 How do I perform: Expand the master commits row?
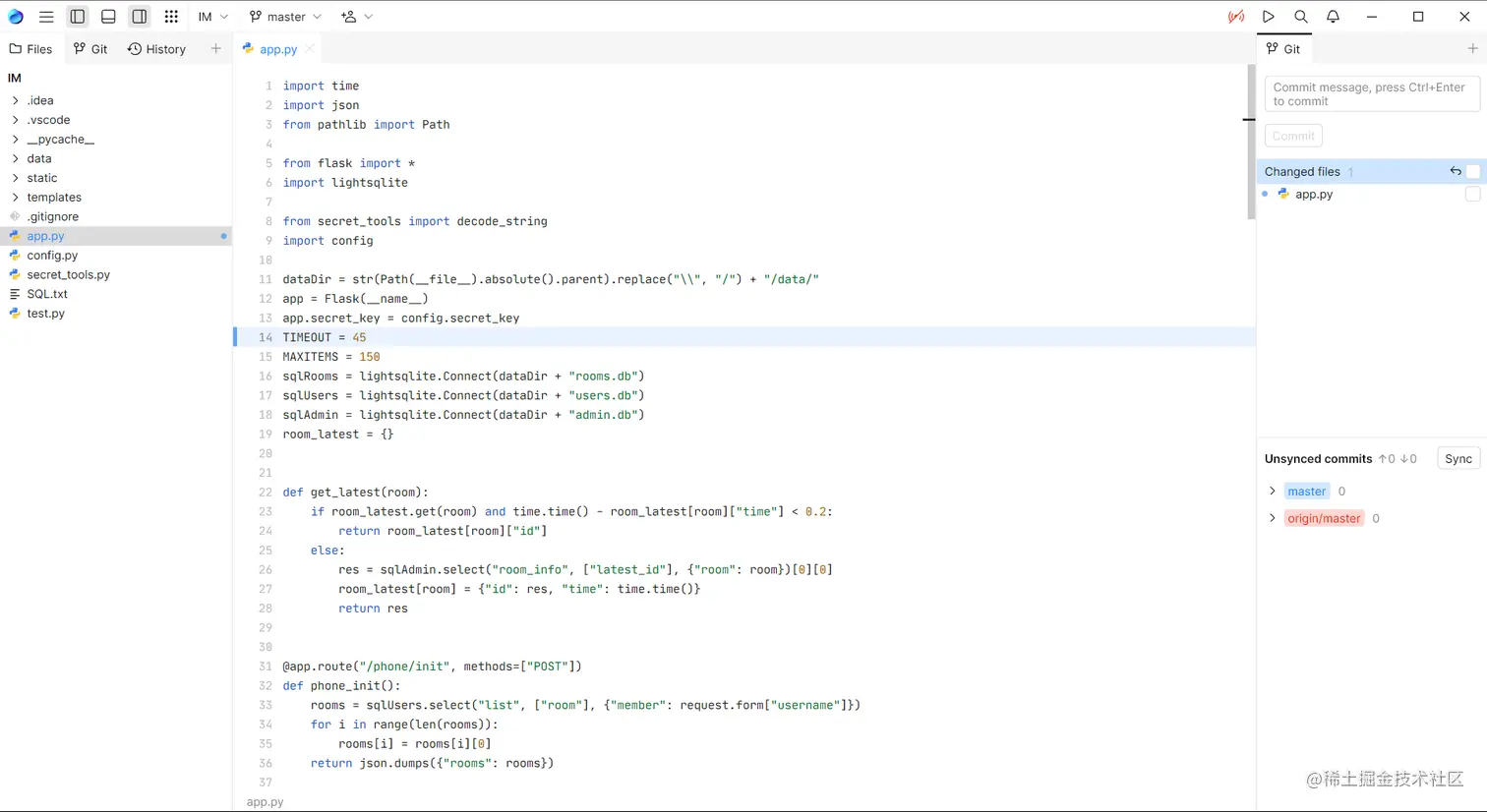pyautogui.click(x=1273, y=491)
